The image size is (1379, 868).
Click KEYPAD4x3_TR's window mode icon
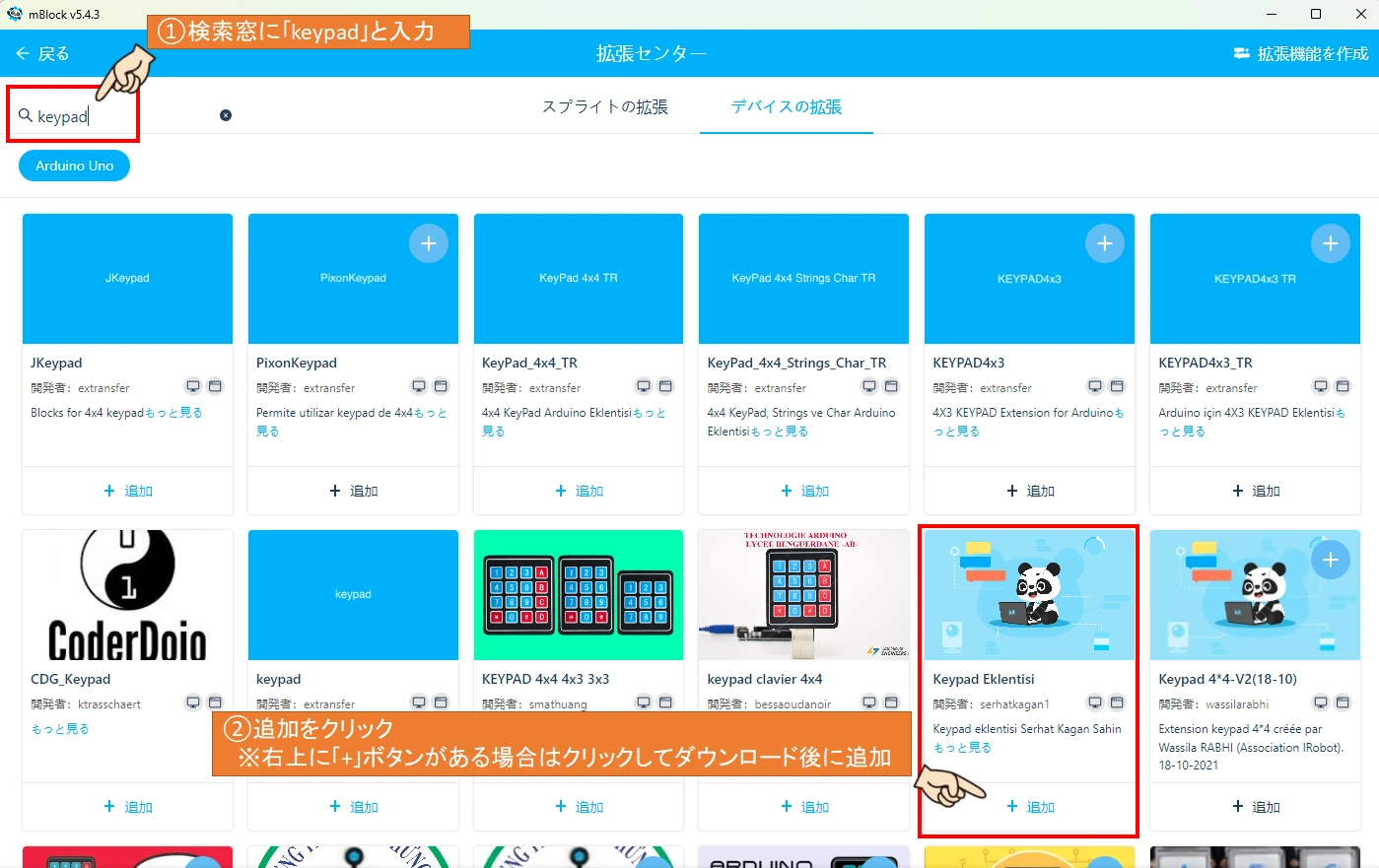point(1343,386)
